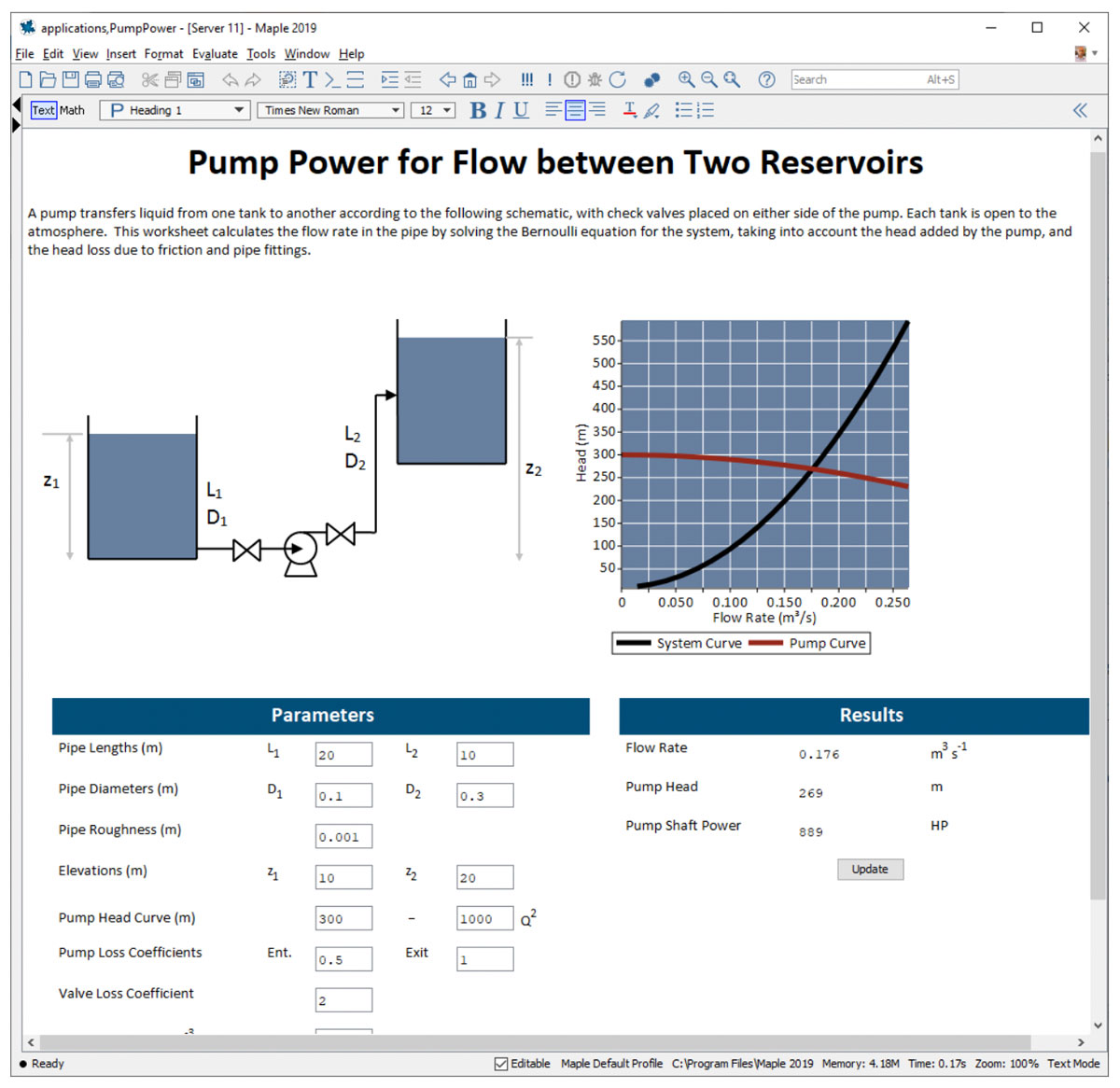Image resolution: width=1120 pixels, height=1088 pixels.
Task: Toggle bold text formatting
Action: point(478,110)
